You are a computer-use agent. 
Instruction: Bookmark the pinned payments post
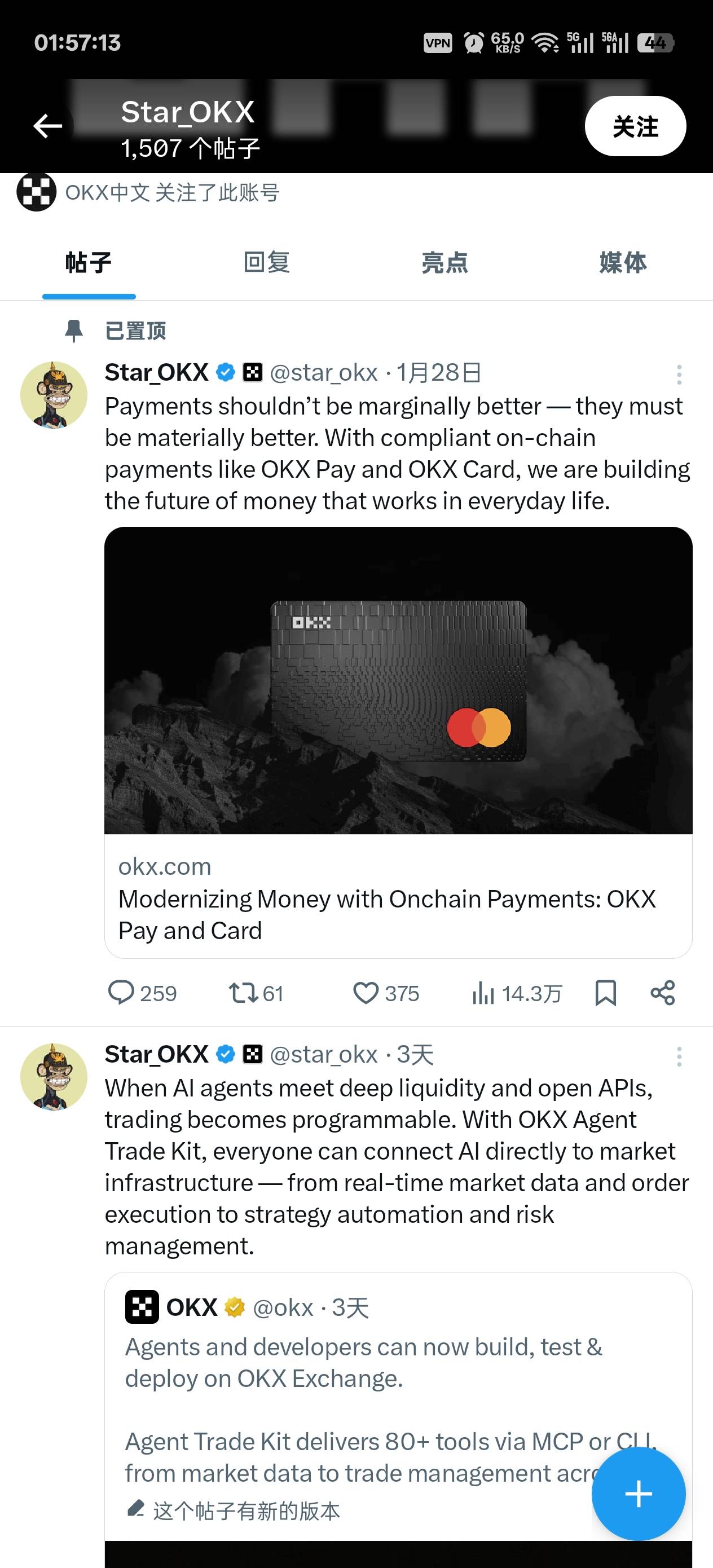605,993
